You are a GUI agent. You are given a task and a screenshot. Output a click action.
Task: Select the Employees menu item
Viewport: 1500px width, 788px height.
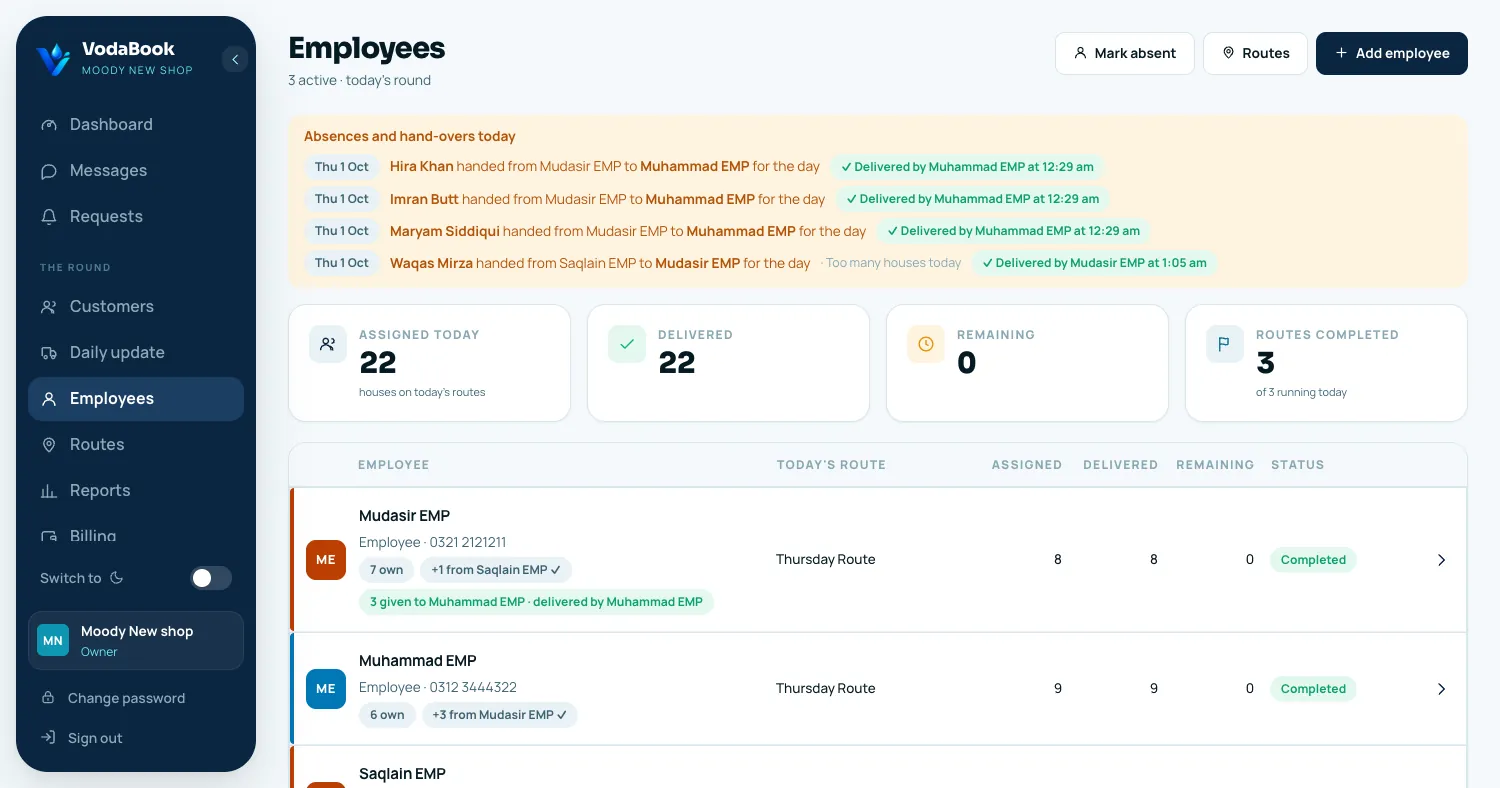tap(136, 399)
